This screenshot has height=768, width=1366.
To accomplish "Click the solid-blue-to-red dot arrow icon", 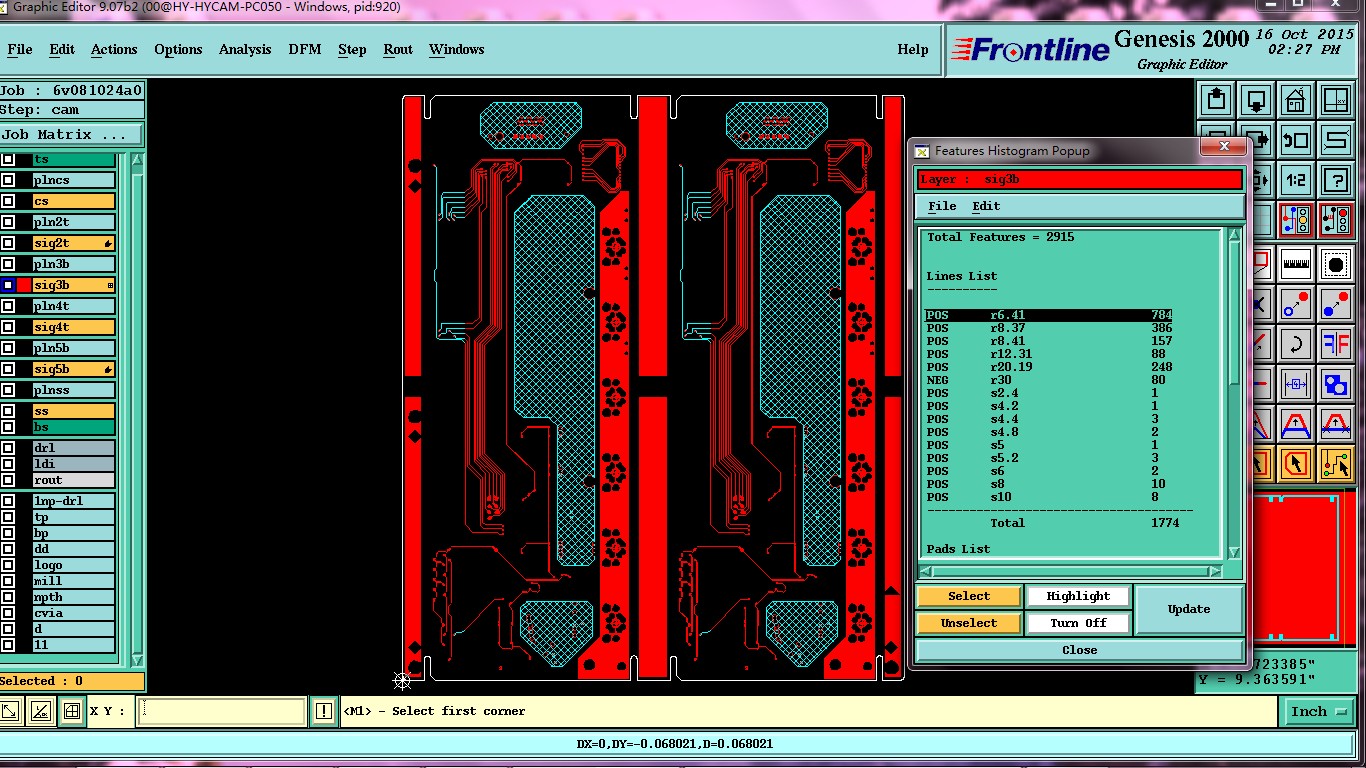I will point(1336,304).
